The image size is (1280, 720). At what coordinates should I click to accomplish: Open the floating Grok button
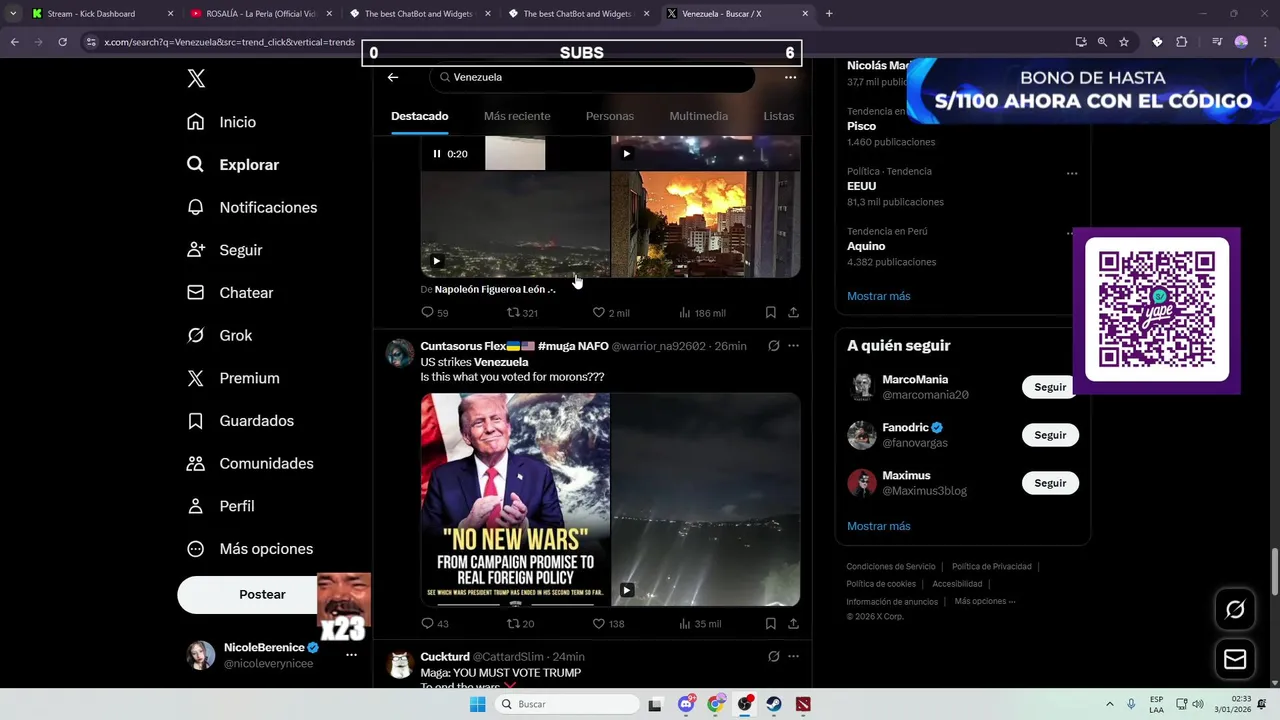coord(1235,609)
